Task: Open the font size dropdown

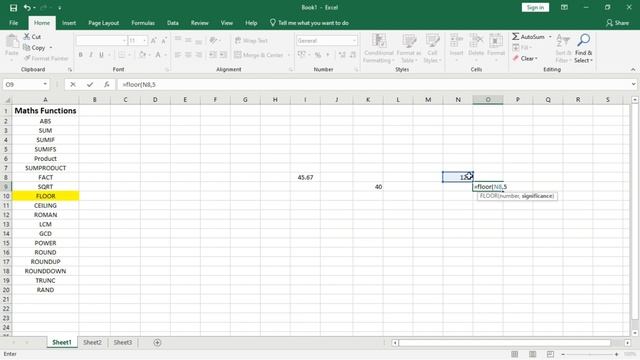Action: click(144, 41)
